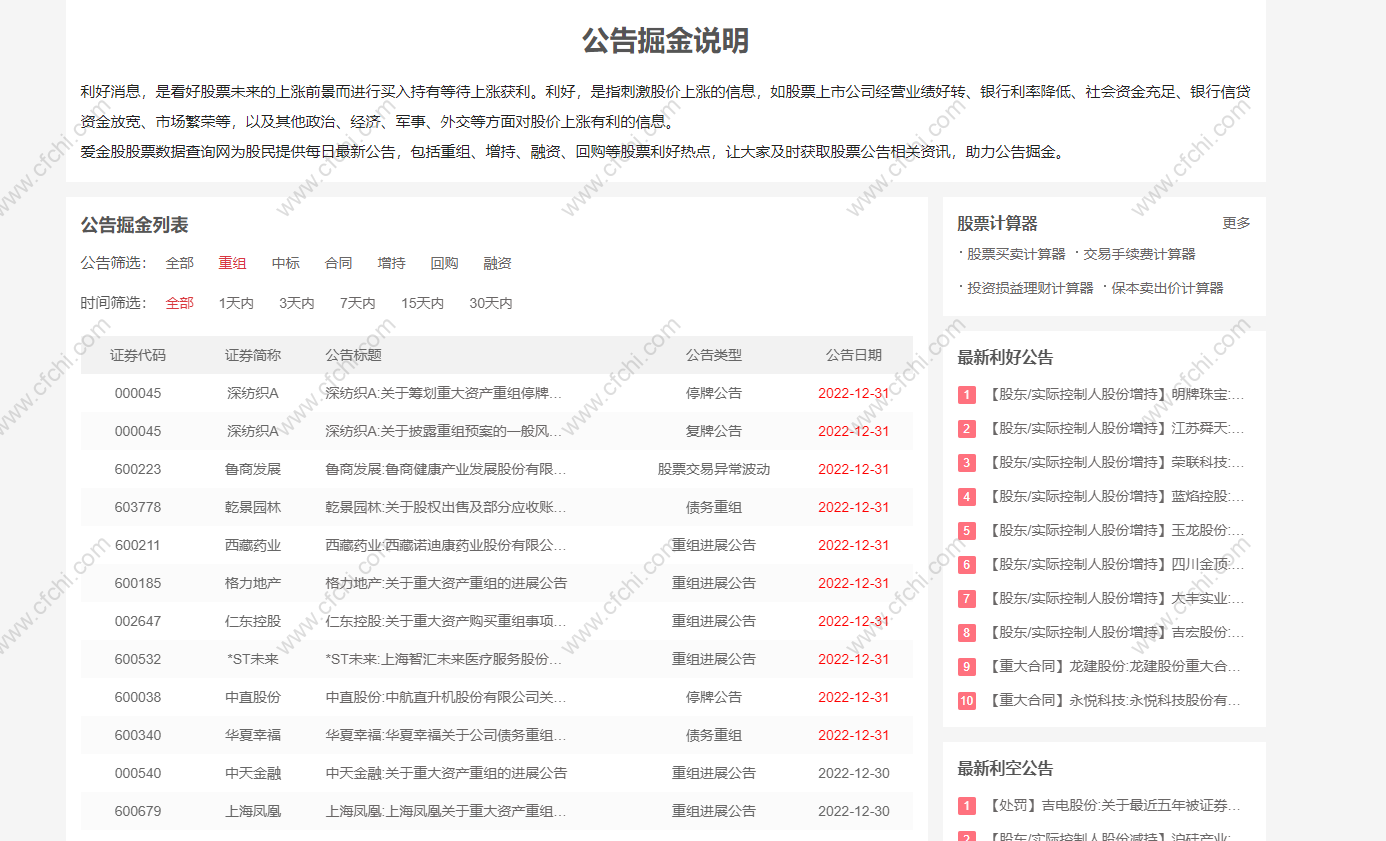Click the 公告标题 column header
The width and height of the screenshot is (1386, 841).
point(353,355)
